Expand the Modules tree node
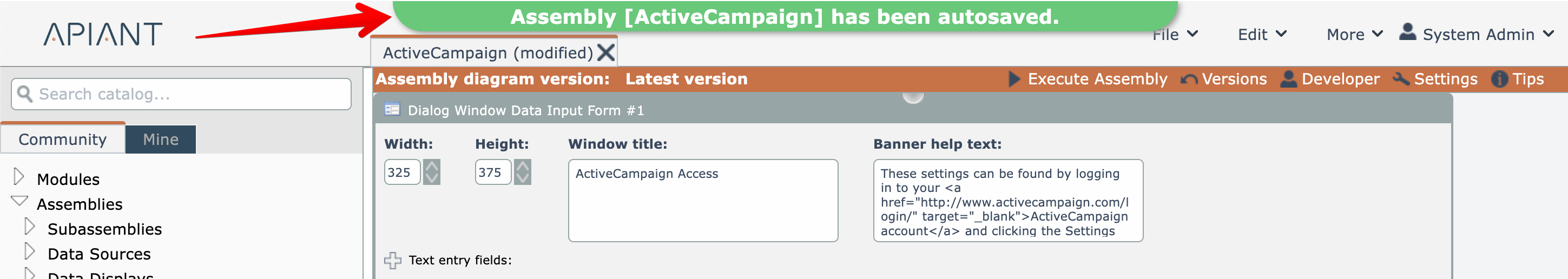The height and width of the screenshot is (279, 1568). (x=19, y=177)
